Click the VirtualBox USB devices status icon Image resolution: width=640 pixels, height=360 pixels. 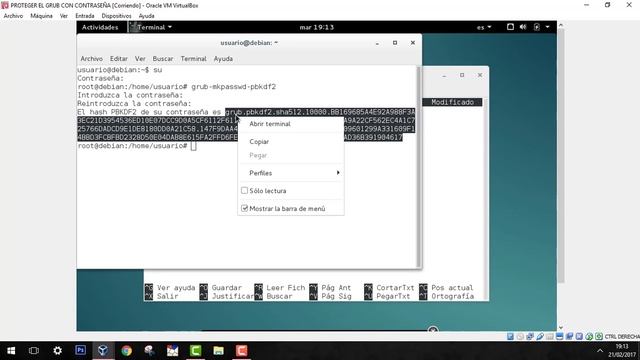[x=540, y=336]
